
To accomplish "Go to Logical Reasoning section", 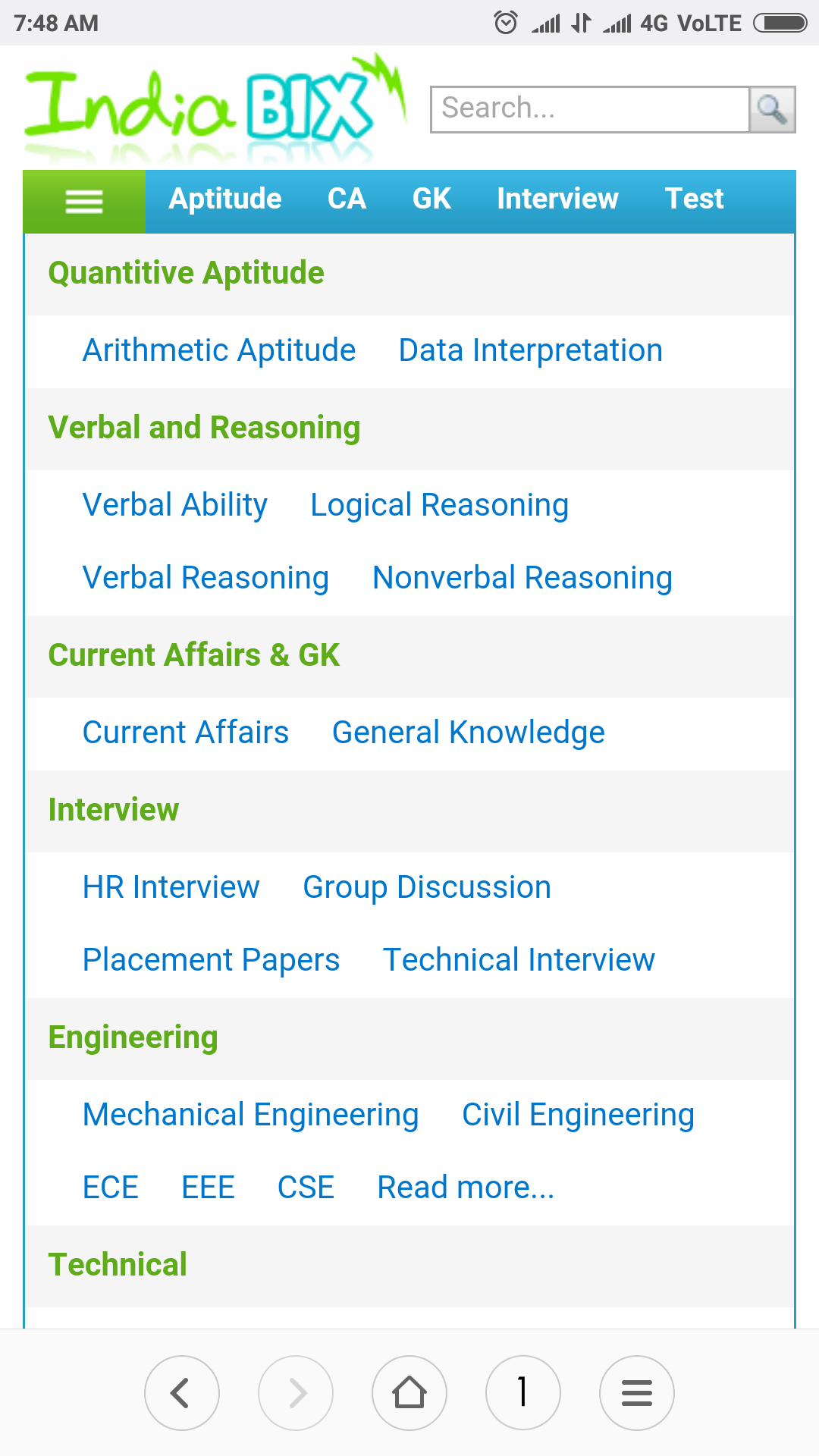I will (x=440, y=505).
